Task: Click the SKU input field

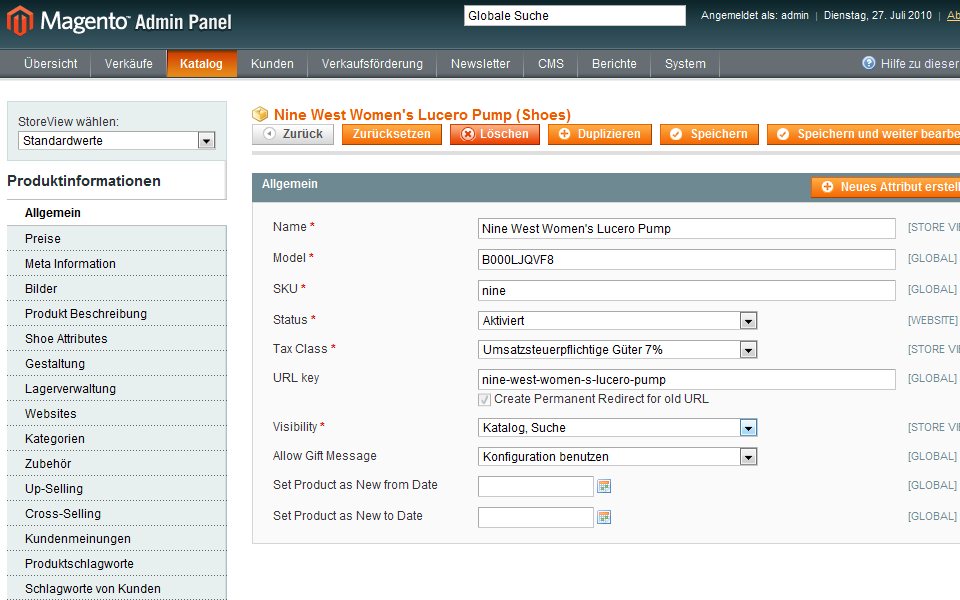Action: 686,290
